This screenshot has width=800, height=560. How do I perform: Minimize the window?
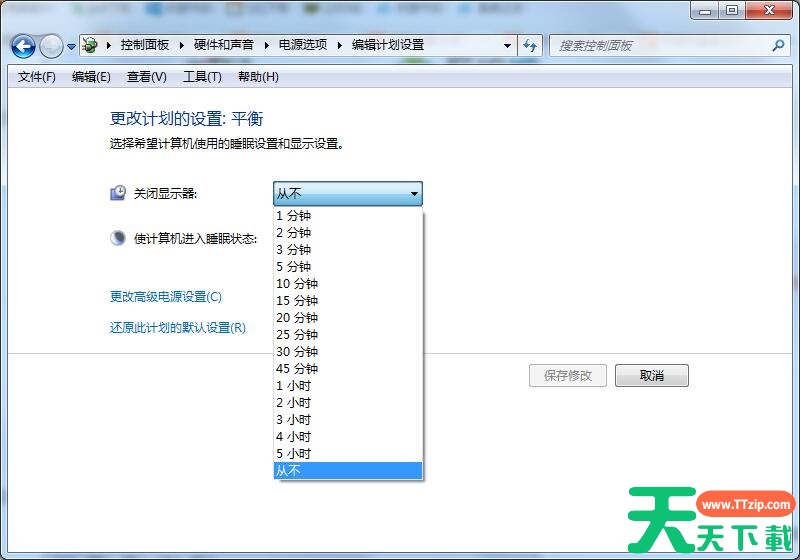pyautogui.click(x=705, y=11)
